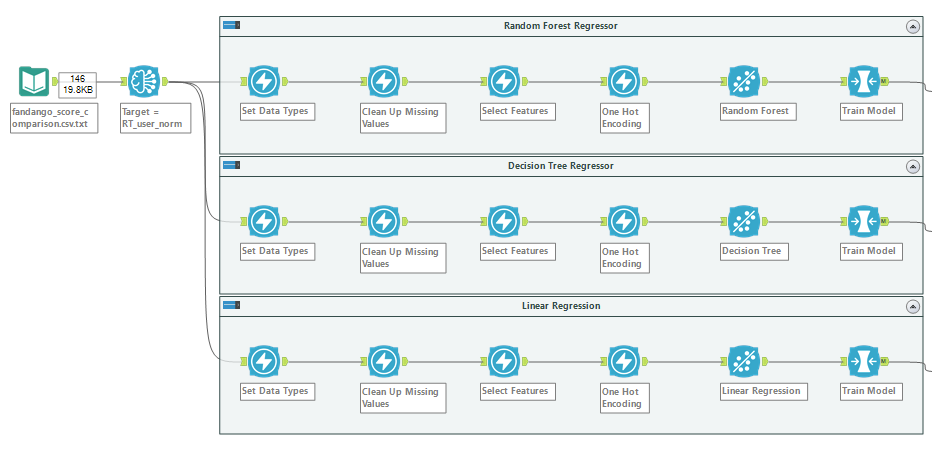Click the Random Forest algorithm tool icon

point(744,81)
